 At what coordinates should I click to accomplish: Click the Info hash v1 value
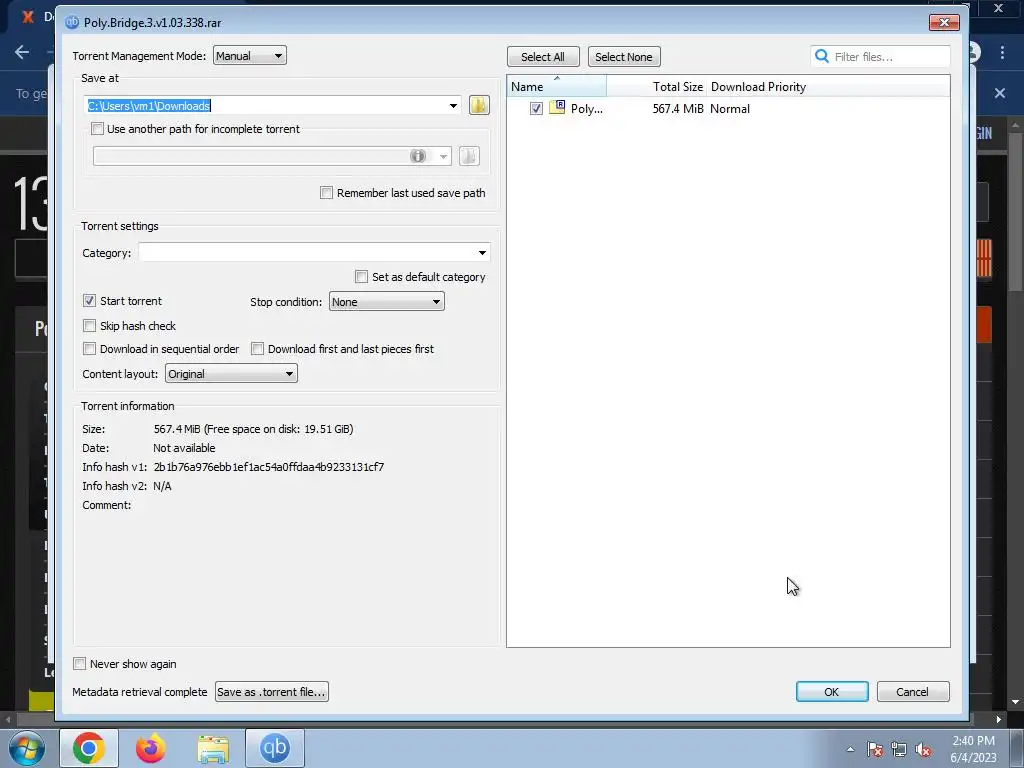pyautogui.click(x=268, y=467)
